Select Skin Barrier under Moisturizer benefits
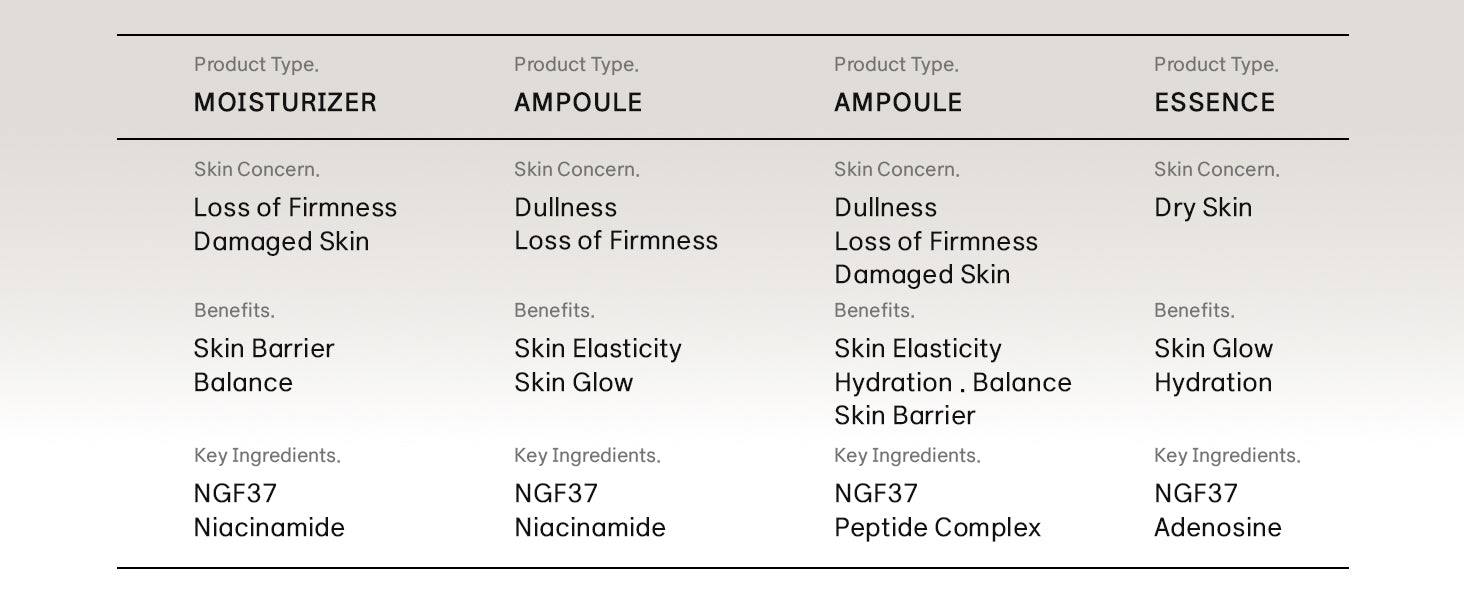 [264, 348]
